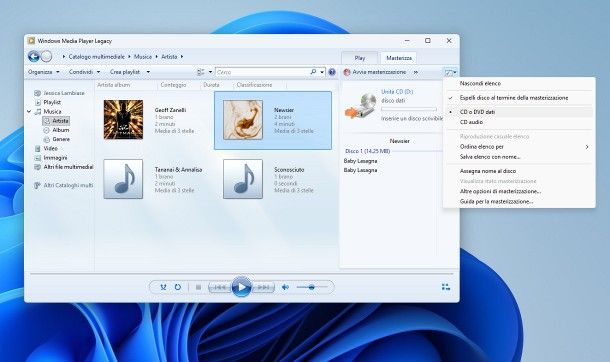Sort by Artista album column header
The image size is (610, 362).
[114, 85]
